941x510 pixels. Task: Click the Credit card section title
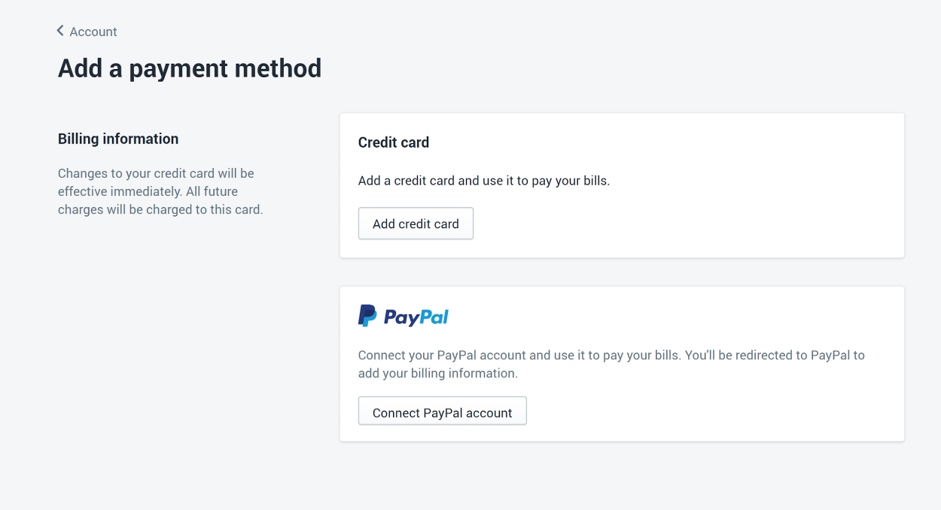pos(394,142)
